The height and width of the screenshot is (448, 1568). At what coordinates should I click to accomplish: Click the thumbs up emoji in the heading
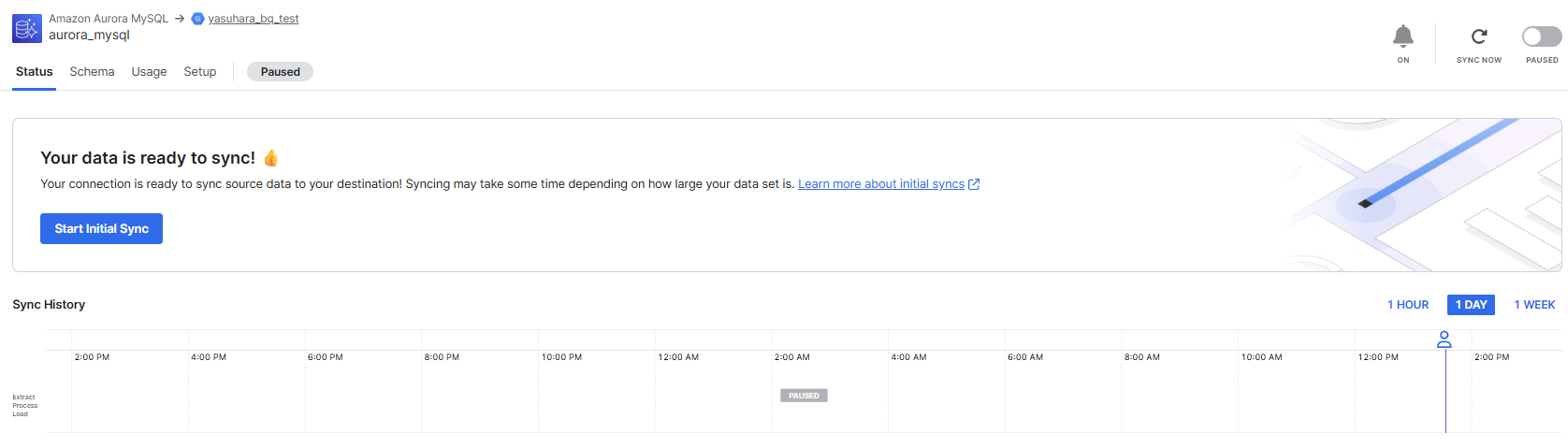[x=271, y=158]
